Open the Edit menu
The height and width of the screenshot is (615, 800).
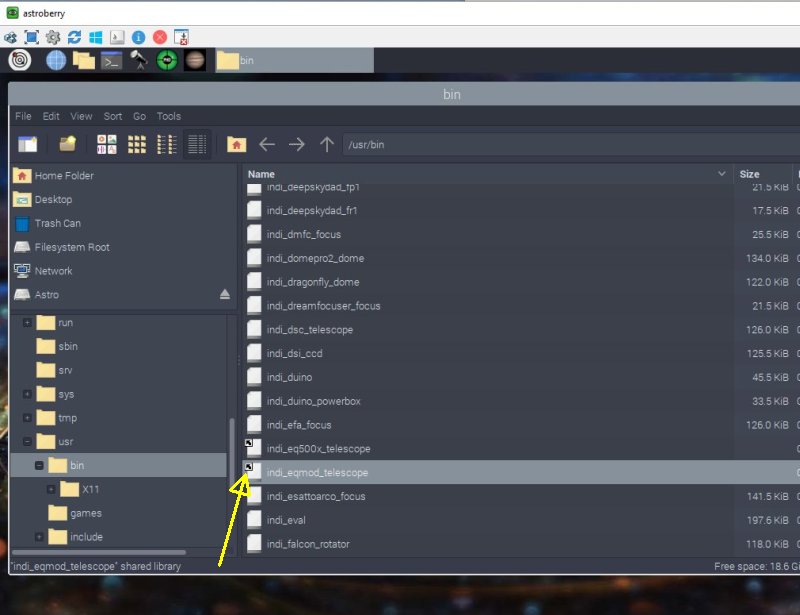[51, 116]
